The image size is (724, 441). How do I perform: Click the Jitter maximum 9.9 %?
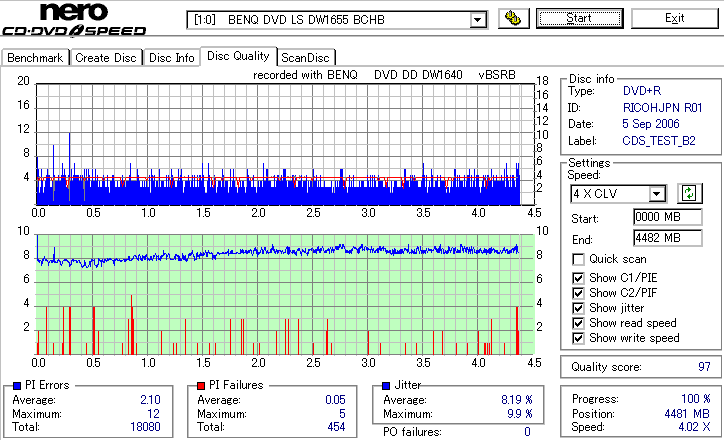(520, 414)
